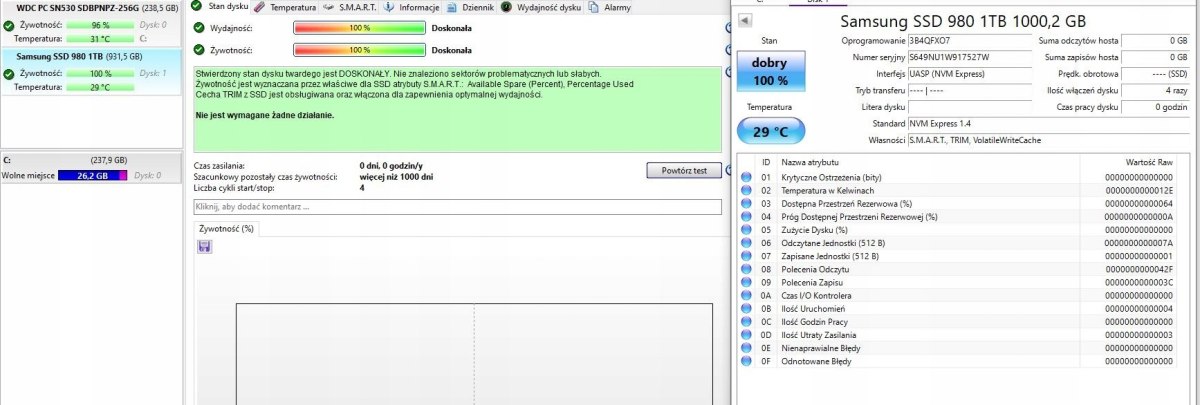Click the Temperatura w Kelwinach raw value 00000000000012E
The height and width of the screenshot is (405, 1200).
click(1139, 190)
